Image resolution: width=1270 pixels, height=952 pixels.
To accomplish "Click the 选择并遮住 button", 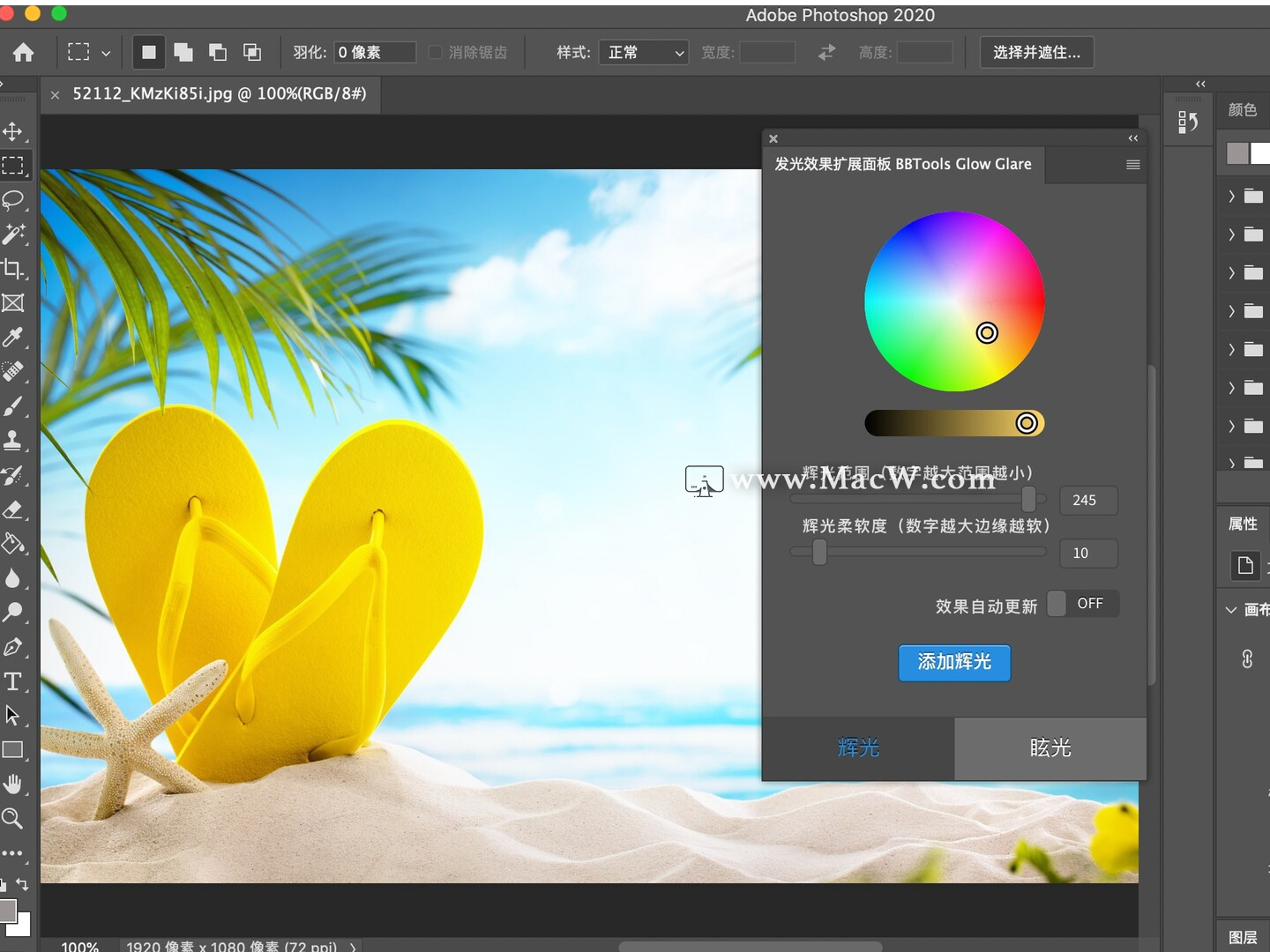I will click(1036, 52).
